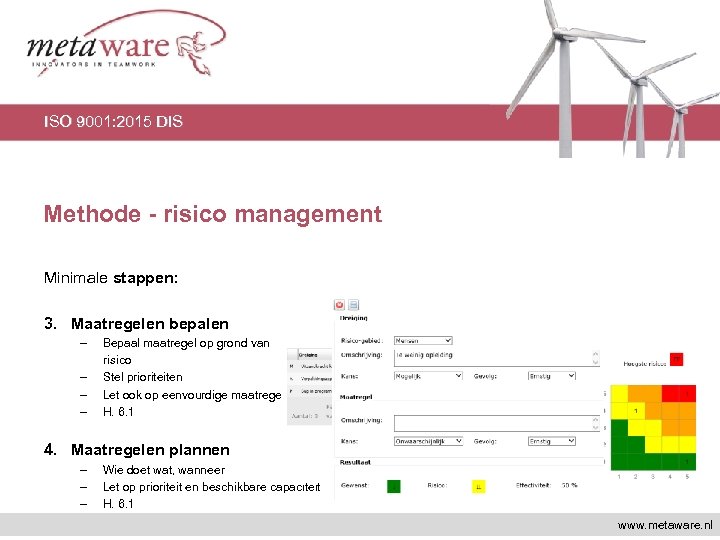Click the blue save icon above the form
The height and width of the screenshot is (540, 720).
353,305
